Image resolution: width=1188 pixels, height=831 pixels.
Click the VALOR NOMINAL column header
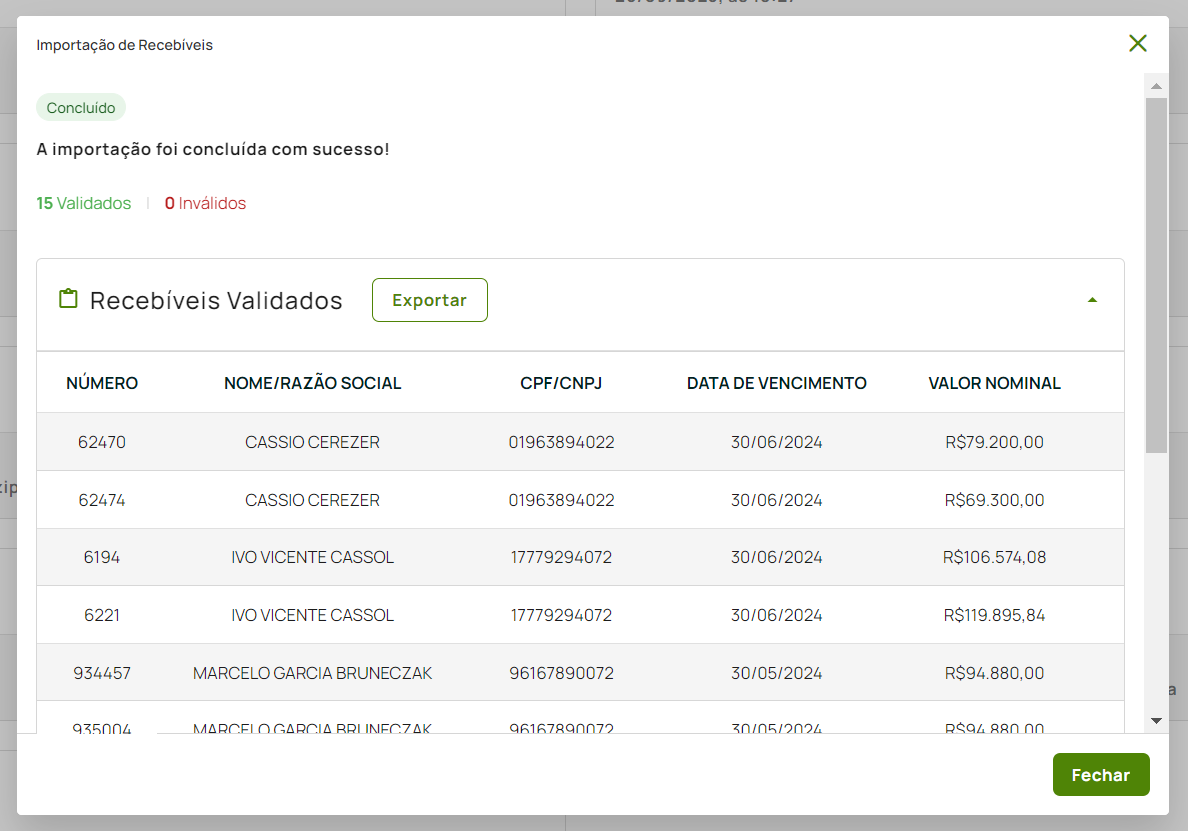(x=994, y=383)
